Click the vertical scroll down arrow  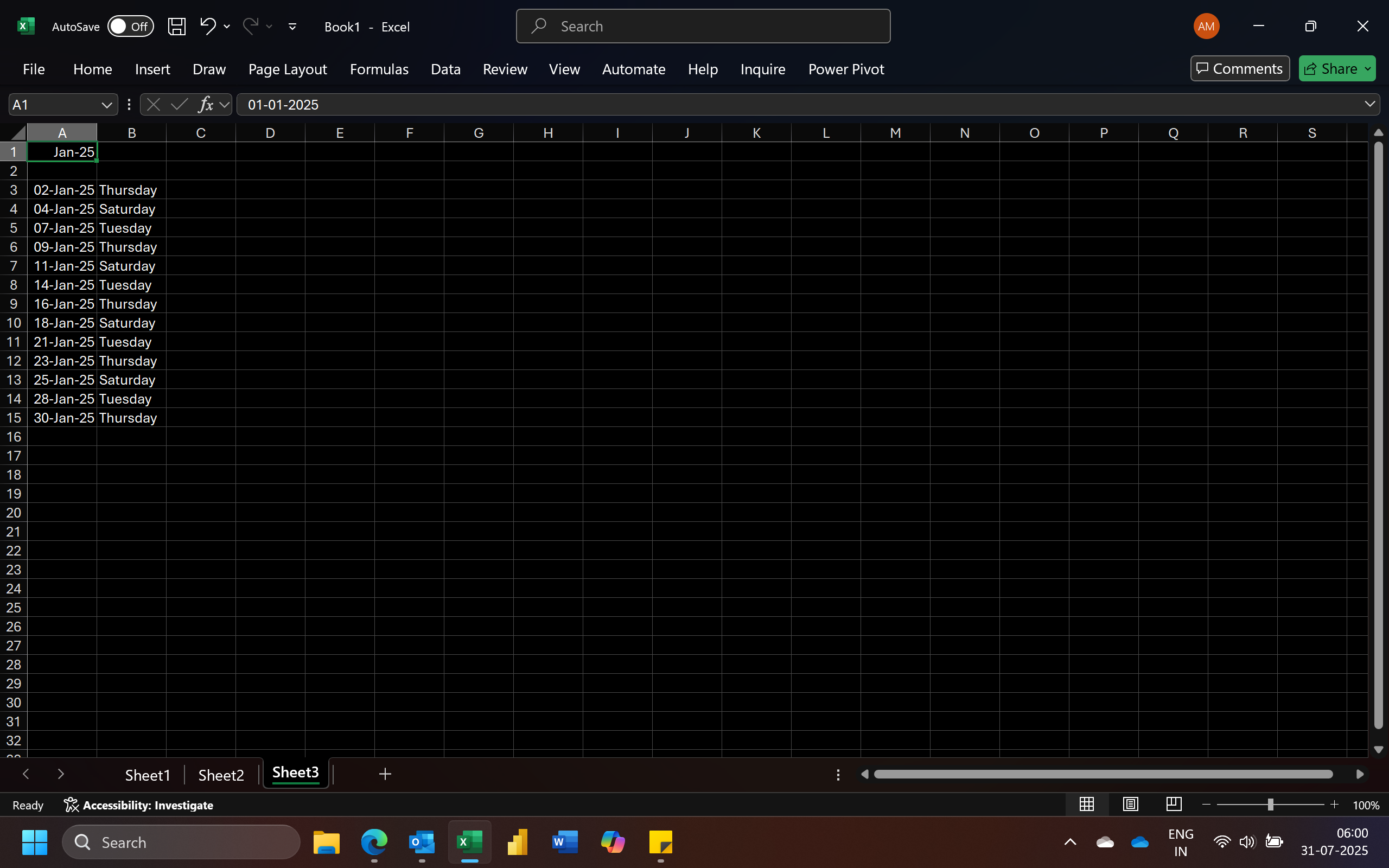pos(1378,750)
